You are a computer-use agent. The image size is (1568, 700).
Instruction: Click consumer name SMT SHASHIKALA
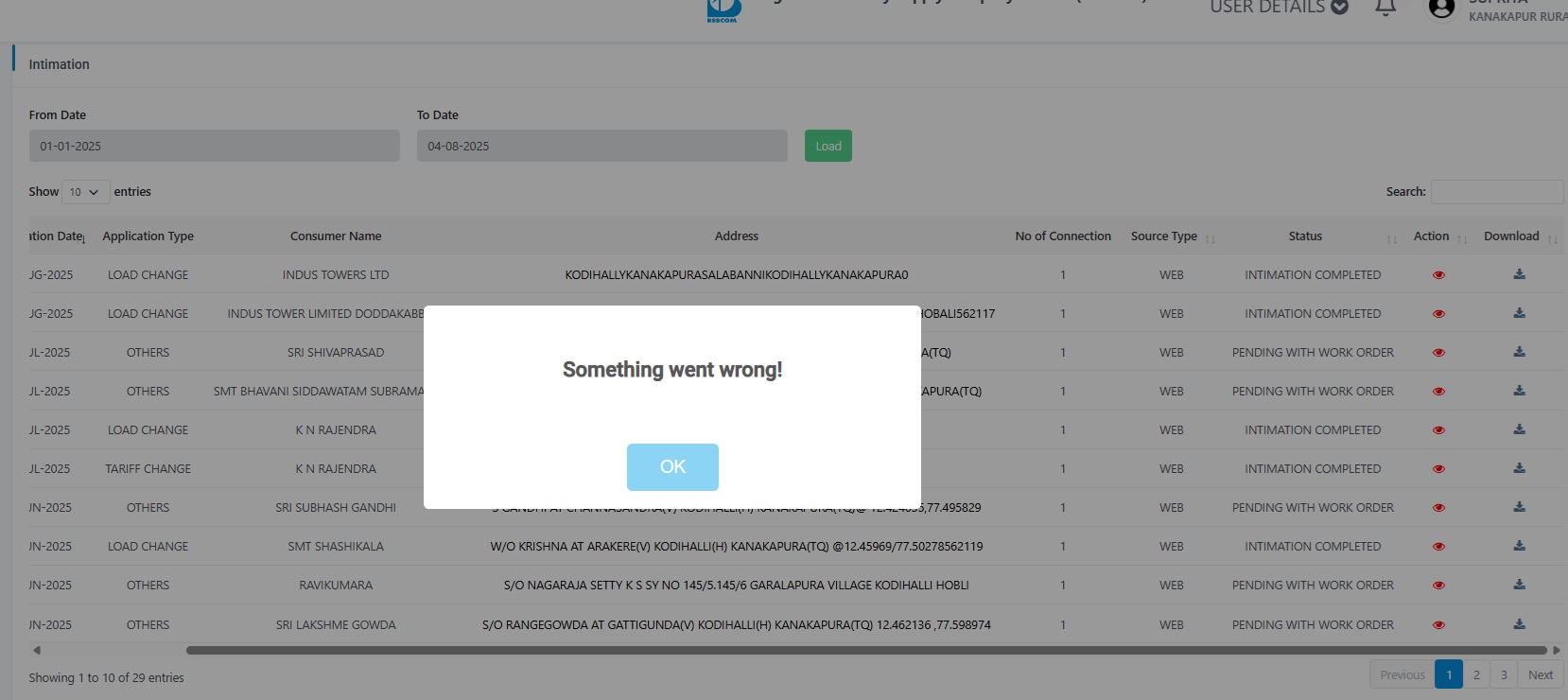336,547
